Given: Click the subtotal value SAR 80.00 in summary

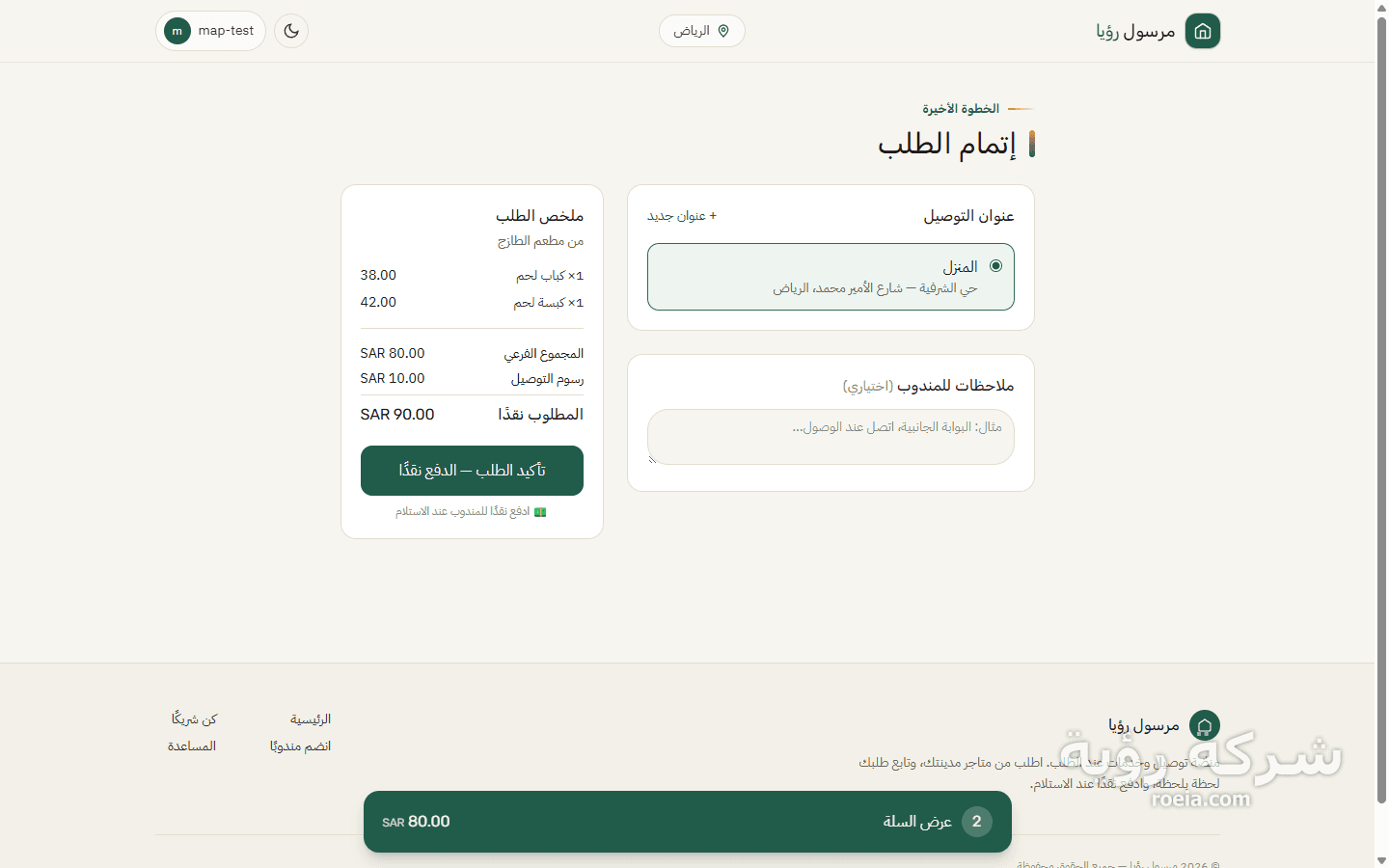Looking at the screenshot, I should point(393,354).
